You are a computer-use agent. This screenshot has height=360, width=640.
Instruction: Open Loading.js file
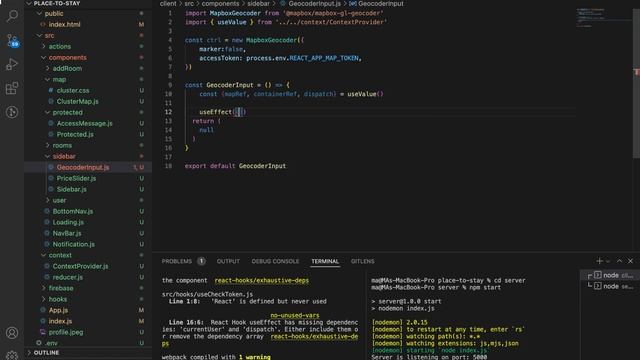[x=68, y=222]
